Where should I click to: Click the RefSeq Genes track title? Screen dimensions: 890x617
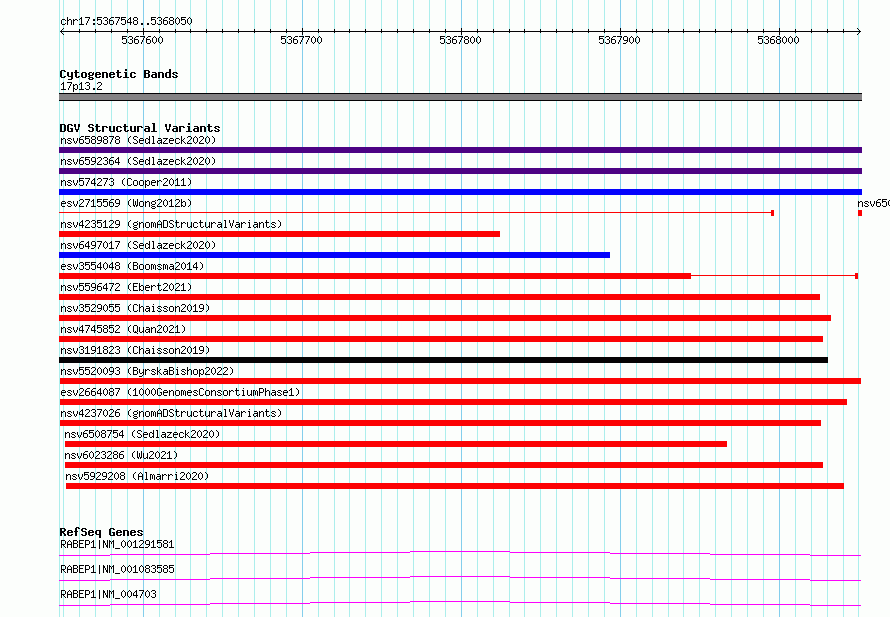(x=101, y=532)
